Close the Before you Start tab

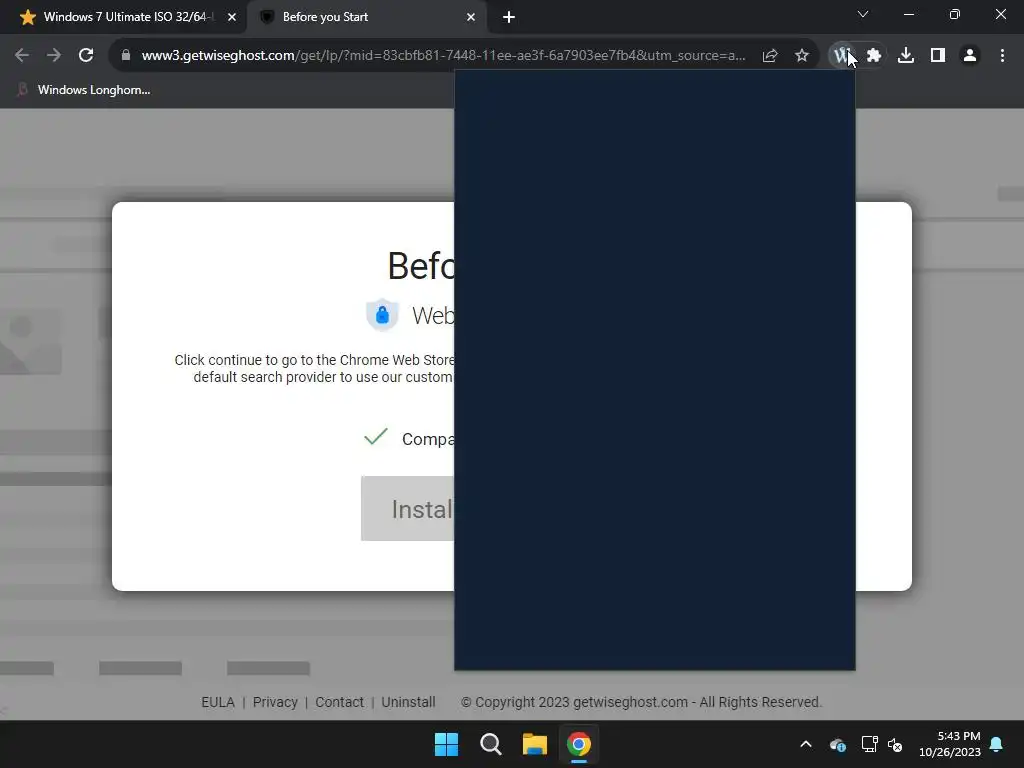click(471, 17)
